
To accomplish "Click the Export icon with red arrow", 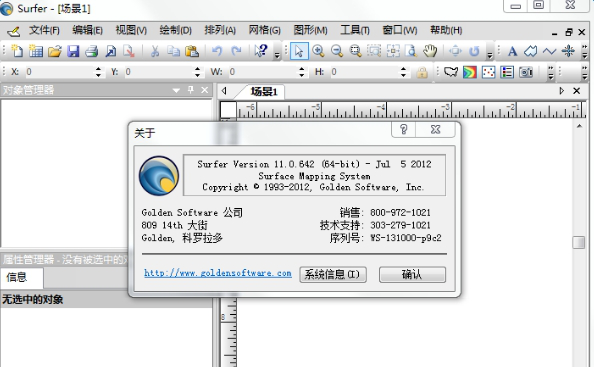I will click(129, 51).
